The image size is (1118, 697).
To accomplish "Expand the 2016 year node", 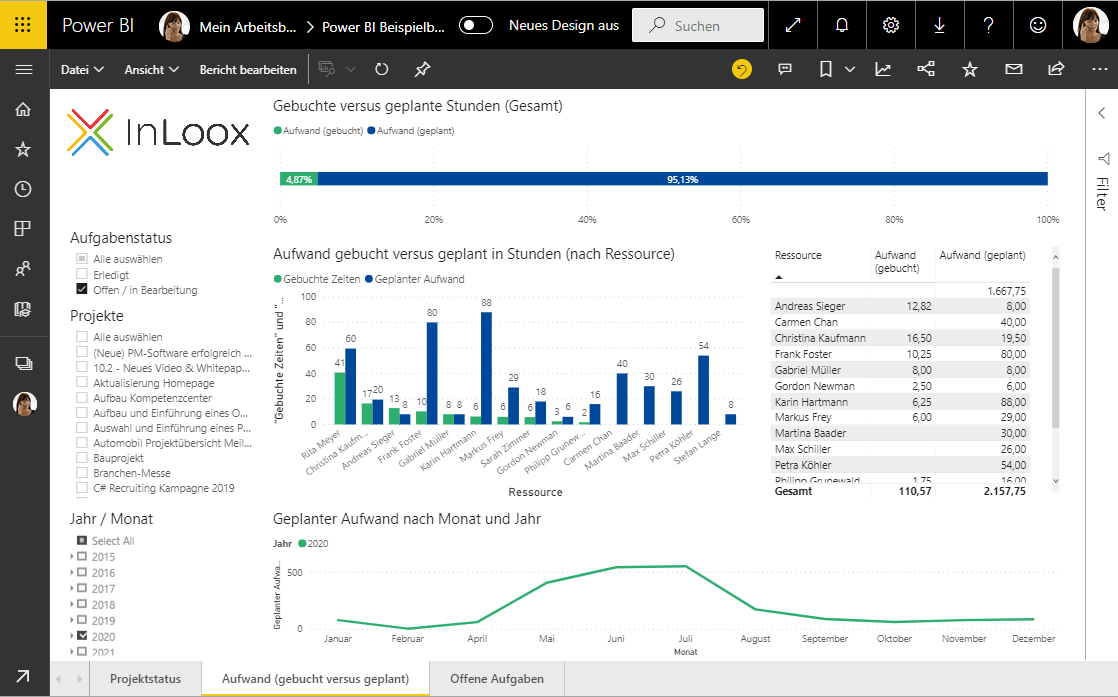I will (72, 572).
